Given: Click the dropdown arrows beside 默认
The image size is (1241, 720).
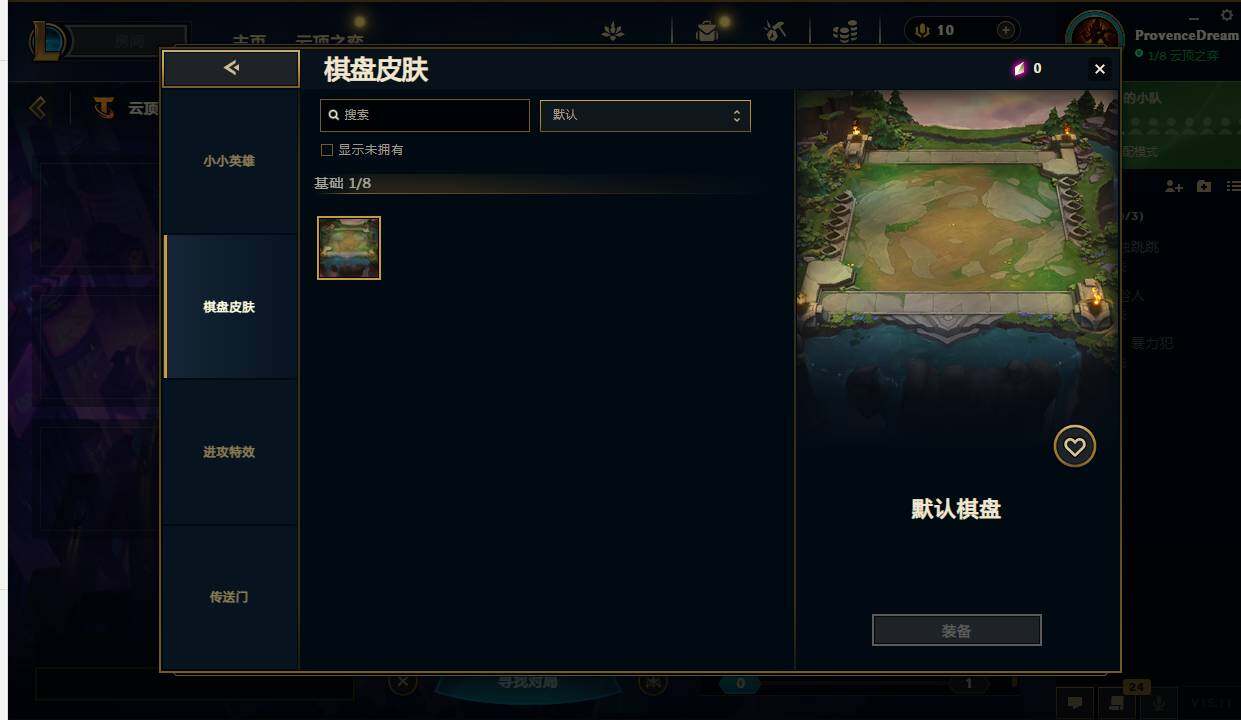Looking at the screenshot, I should pyautogui.click(x=737, y=115).
